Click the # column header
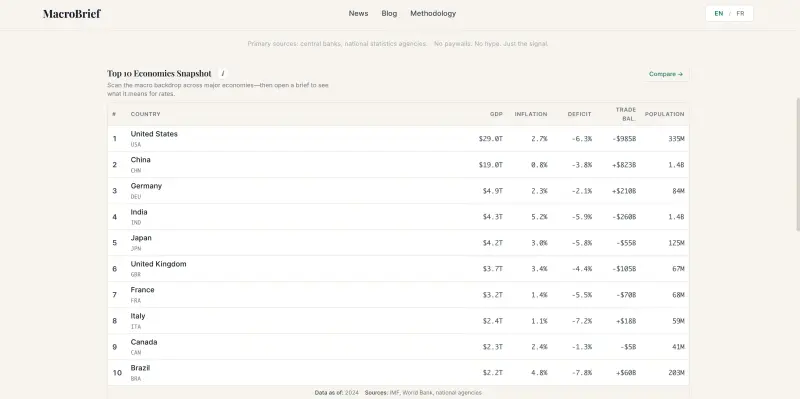Screen dimensions: 800x399 click(114, 114)
